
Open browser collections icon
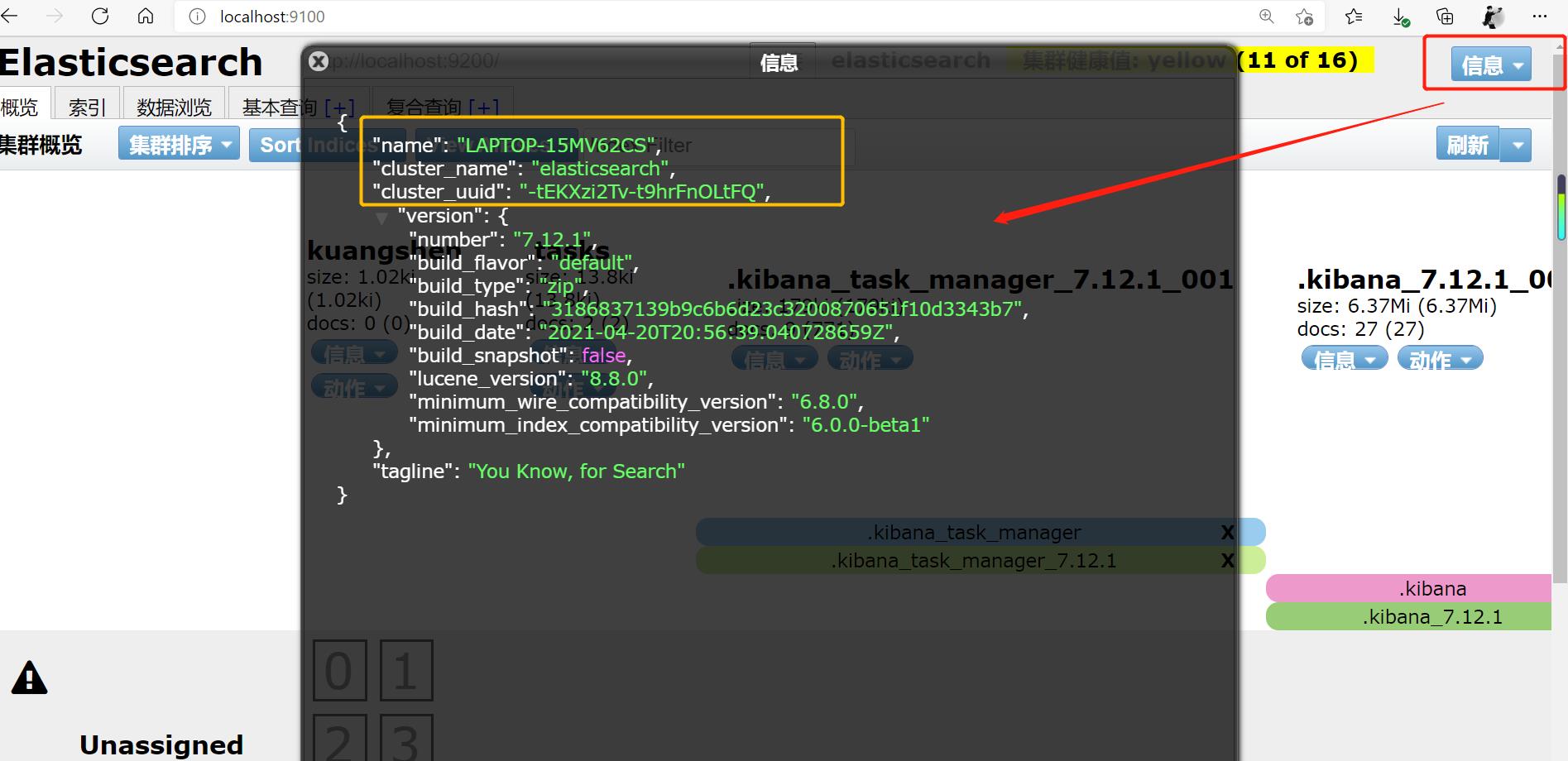[x=1445, y=17]
